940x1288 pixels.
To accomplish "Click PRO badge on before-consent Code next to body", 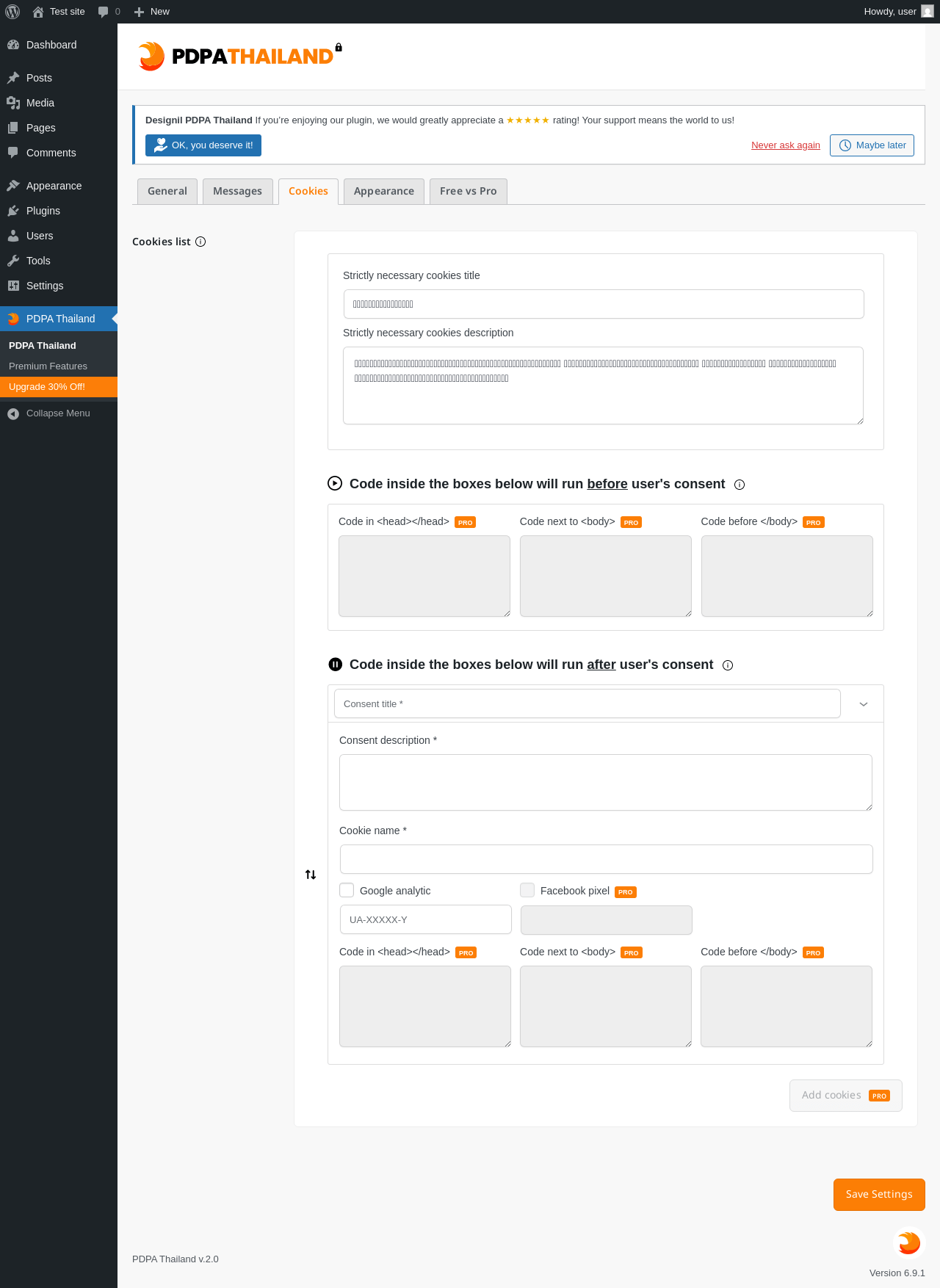I will click(631, 522).
